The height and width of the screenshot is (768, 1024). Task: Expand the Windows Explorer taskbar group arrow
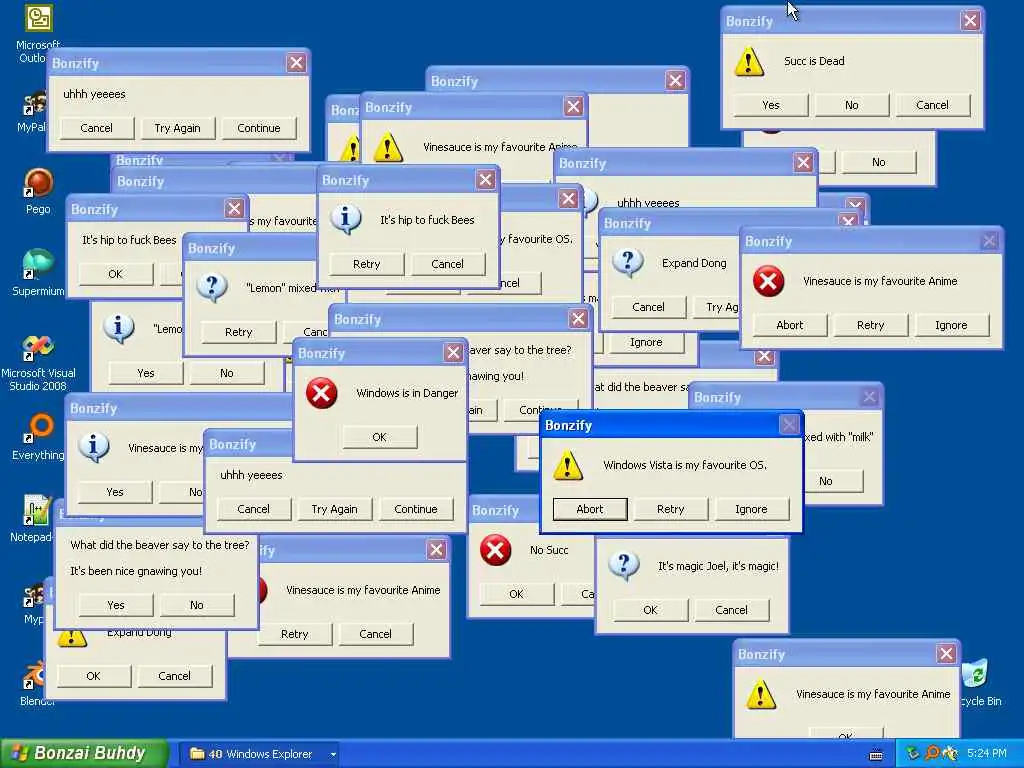tap(333, 754)
